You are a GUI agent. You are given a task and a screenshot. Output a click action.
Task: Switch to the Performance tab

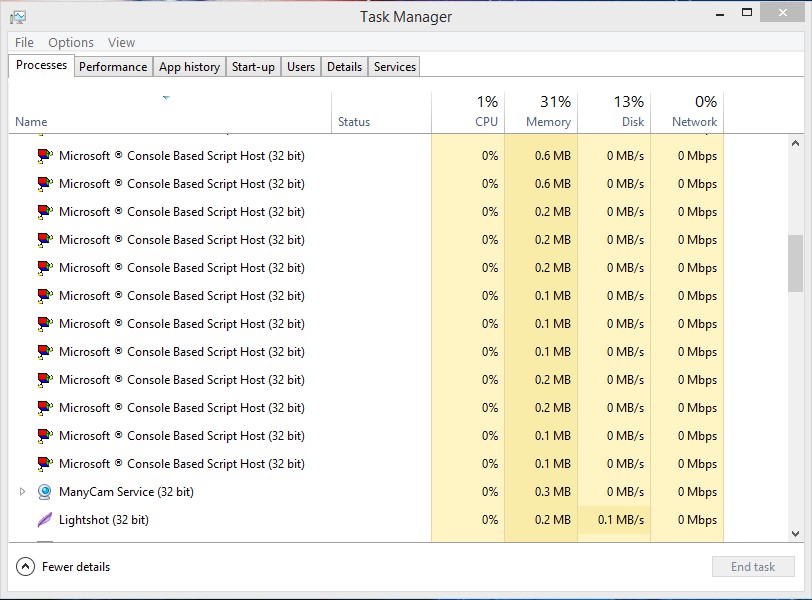point(113,67)
